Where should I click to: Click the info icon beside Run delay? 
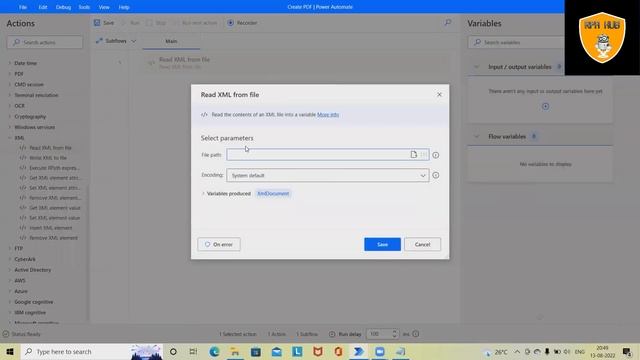pyautogui.click(x=416, y=334)
